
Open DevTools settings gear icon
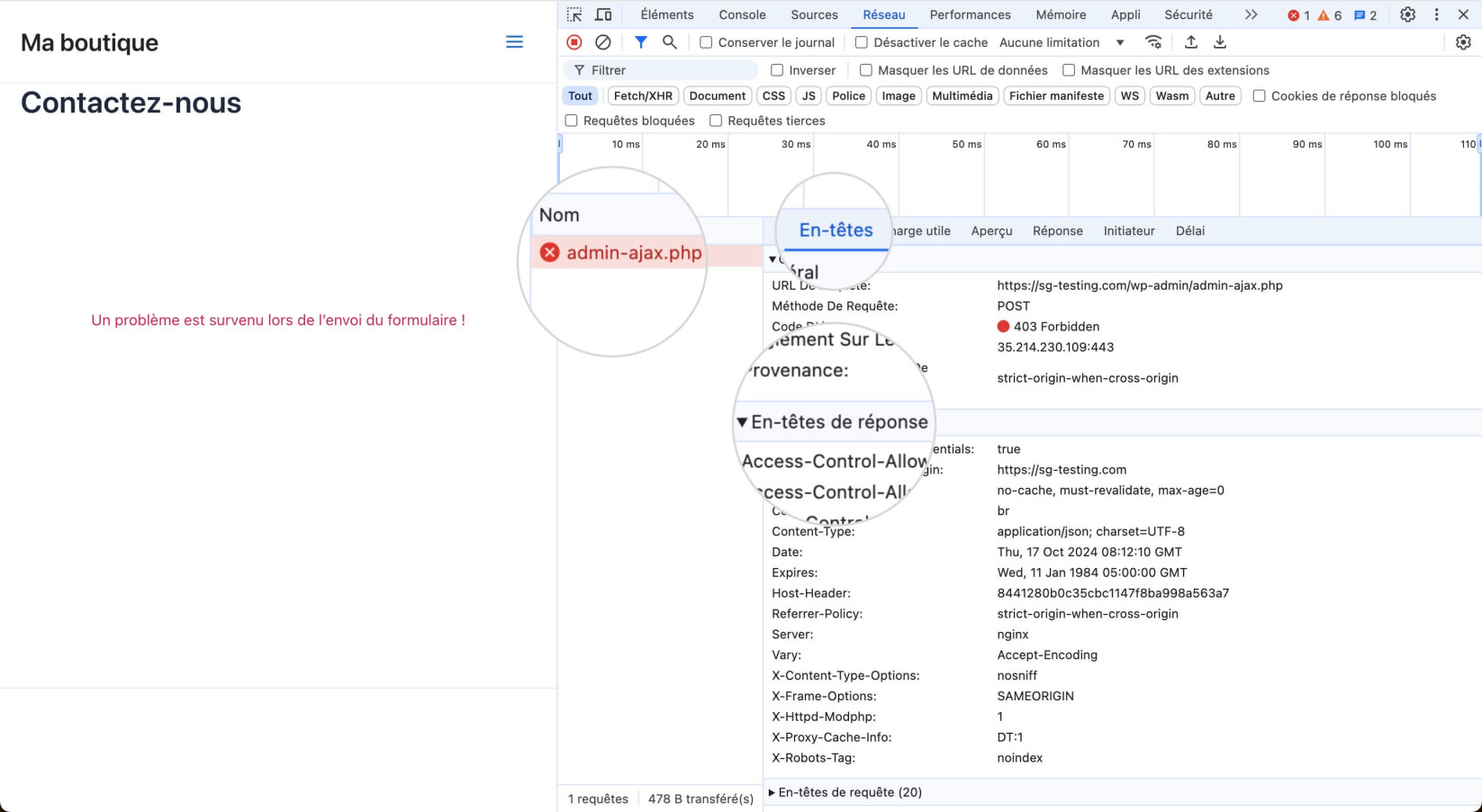click(x=1408, y=14)
